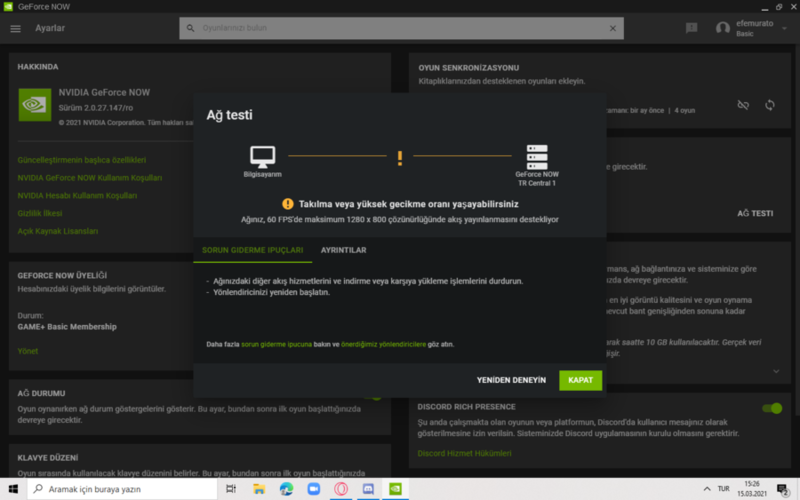The width and height of the screenshot is (800, 500).
Task: Open Açık Kaynak Lisansları link
Action: pyautogui.click(x=58, y=231)
